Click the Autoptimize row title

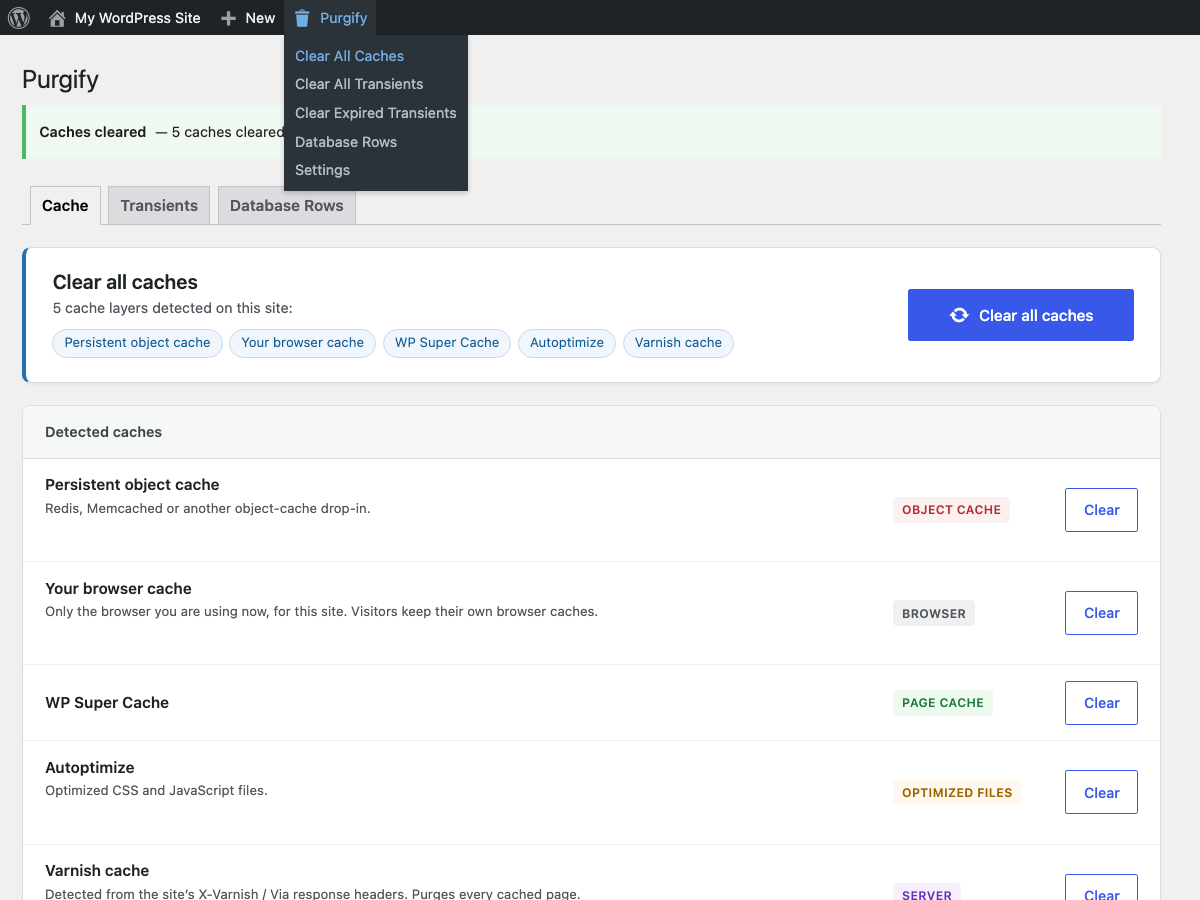pos(90,768)
